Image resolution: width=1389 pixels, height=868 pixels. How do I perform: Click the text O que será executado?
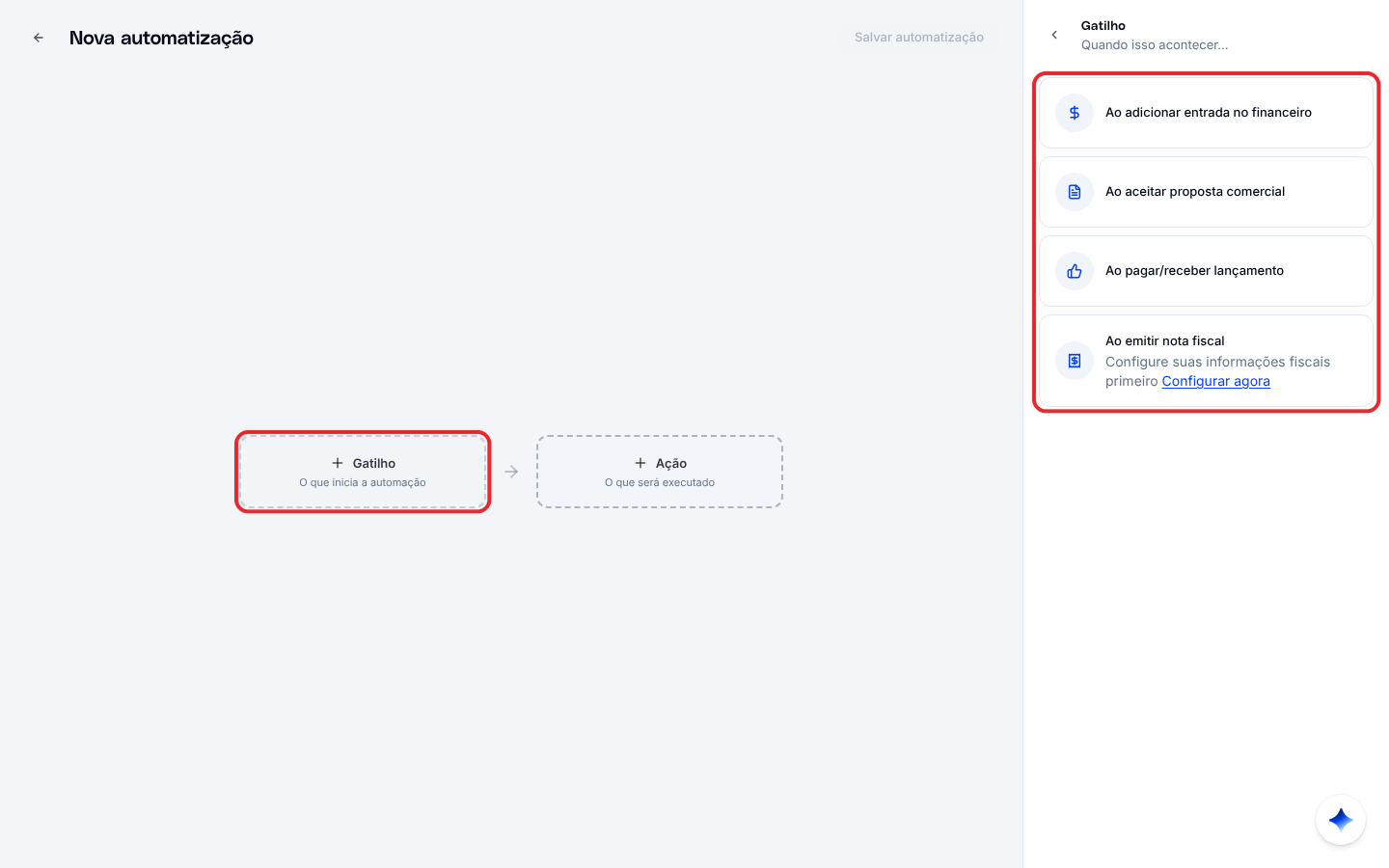click(660, 482)
